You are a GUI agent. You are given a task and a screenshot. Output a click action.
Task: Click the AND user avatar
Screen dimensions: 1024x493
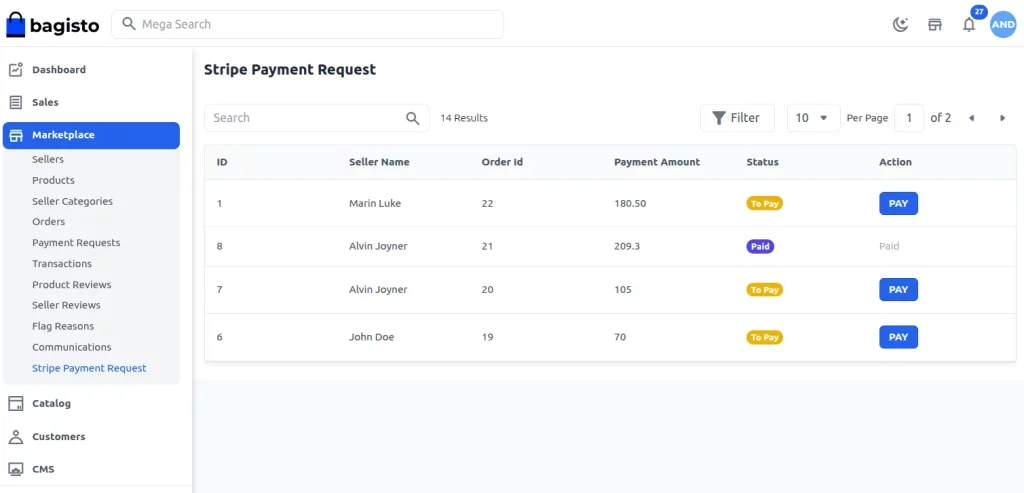click(1003, 25)
